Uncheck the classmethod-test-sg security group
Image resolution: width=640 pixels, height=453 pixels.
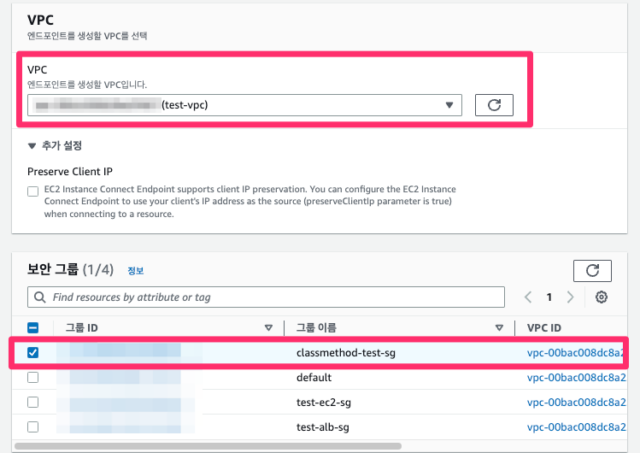pos(33,353)
